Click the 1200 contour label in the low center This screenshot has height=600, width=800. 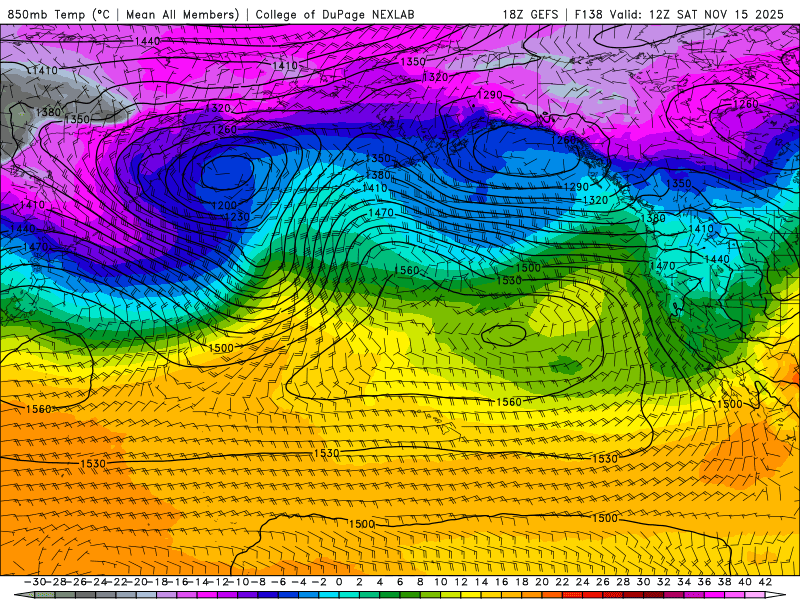coord(224,206)
